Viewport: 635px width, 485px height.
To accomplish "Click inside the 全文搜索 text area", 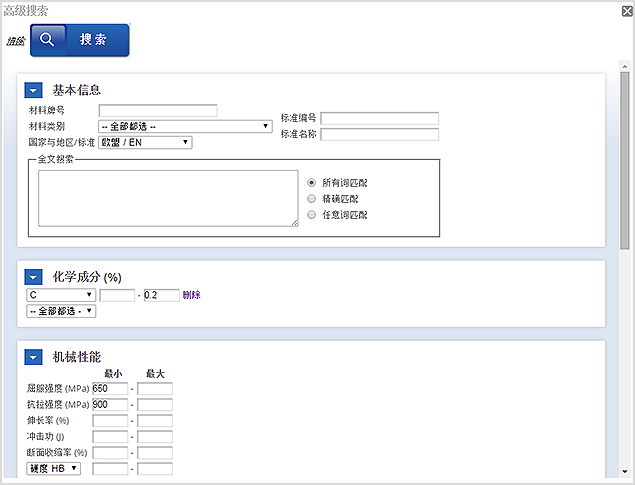I will 168,198.
